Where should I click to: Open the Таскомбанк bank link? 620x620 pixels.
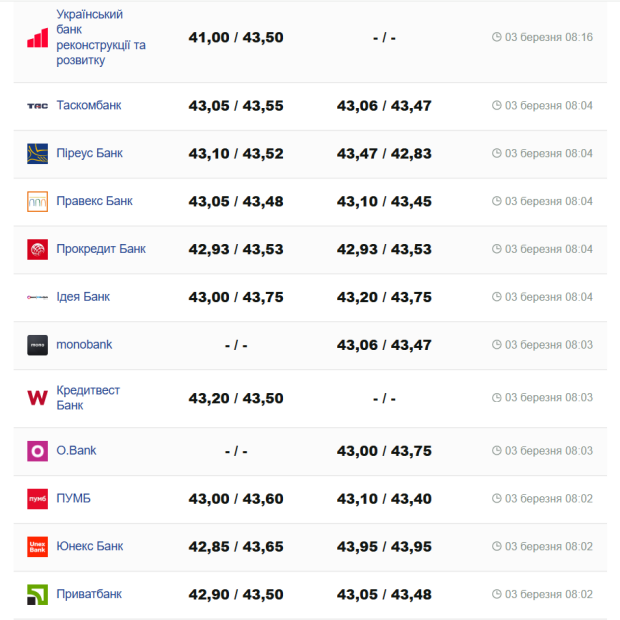(x=89, y=105)
